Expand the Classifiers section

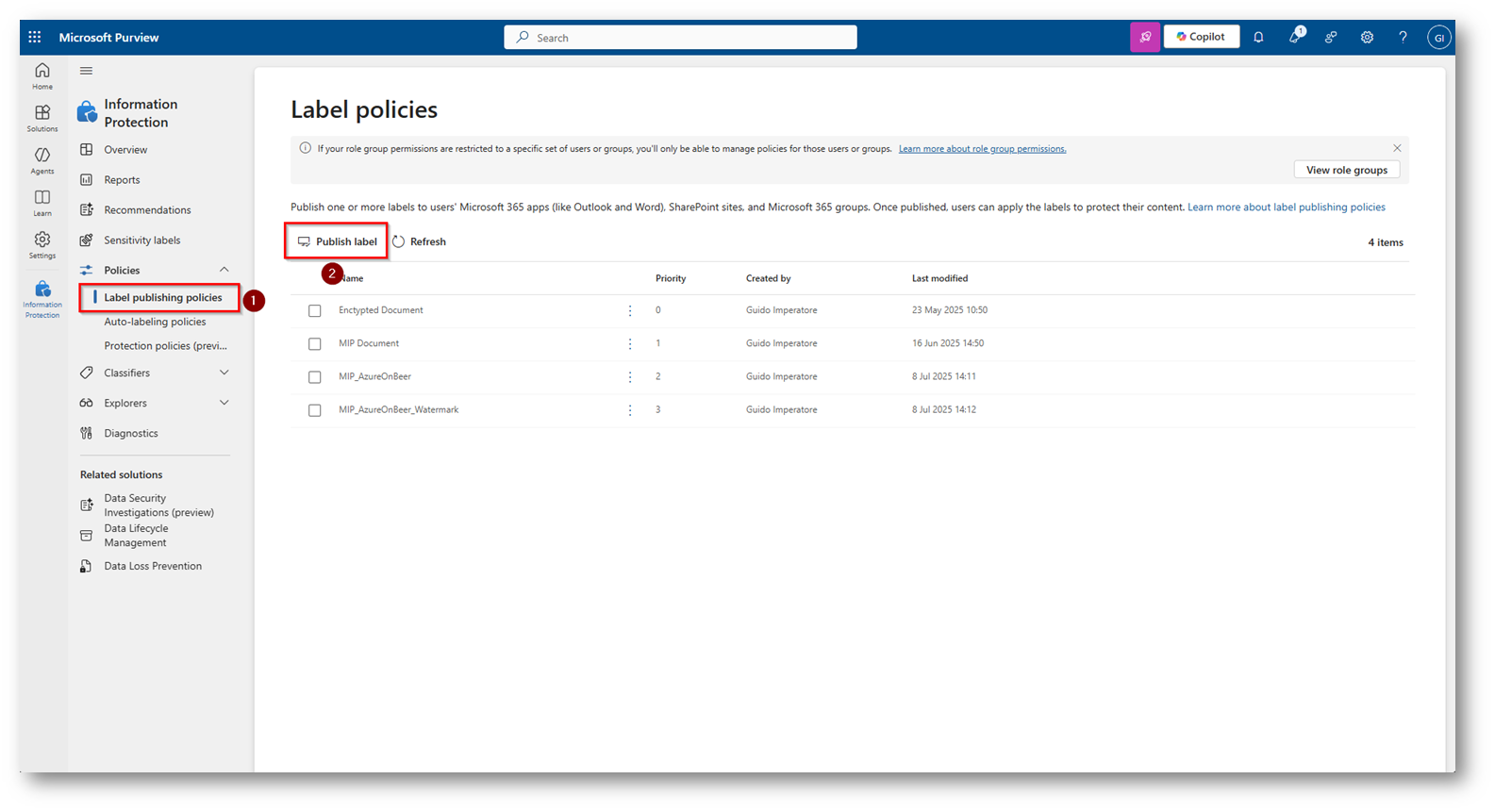pos(224,373)
